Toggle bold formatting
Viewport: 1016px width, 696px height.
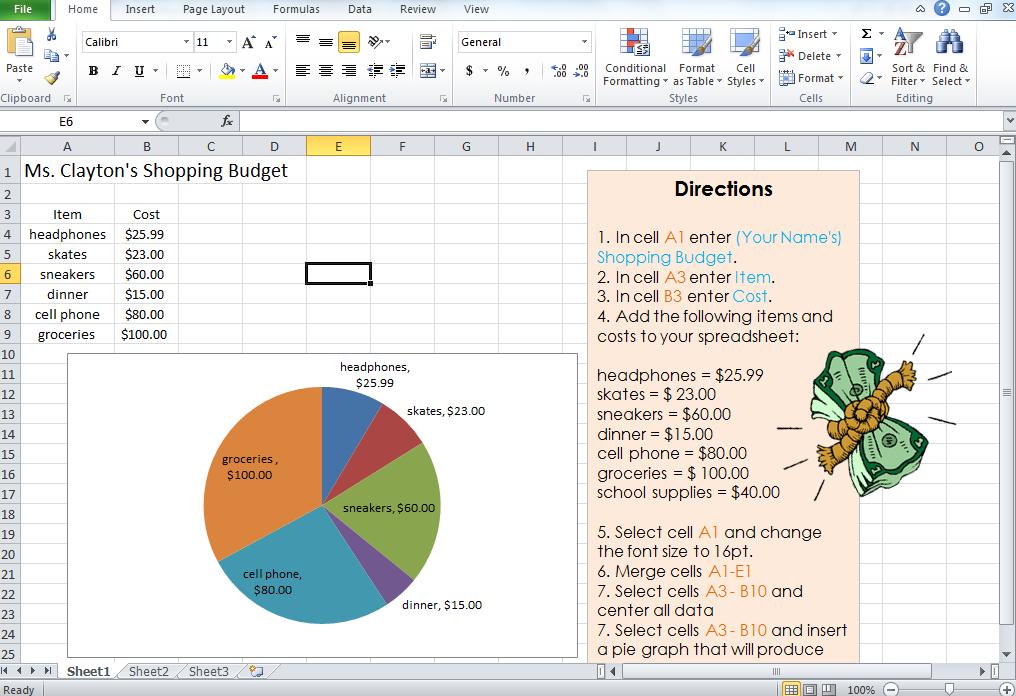tap(93, 71)
